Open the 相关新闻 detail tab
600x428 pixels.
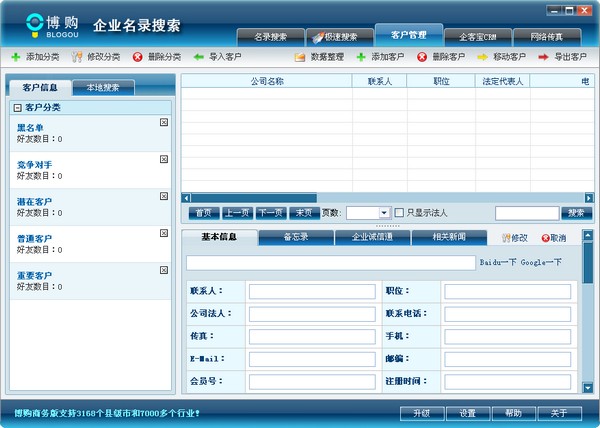click(x=449, y=237)
